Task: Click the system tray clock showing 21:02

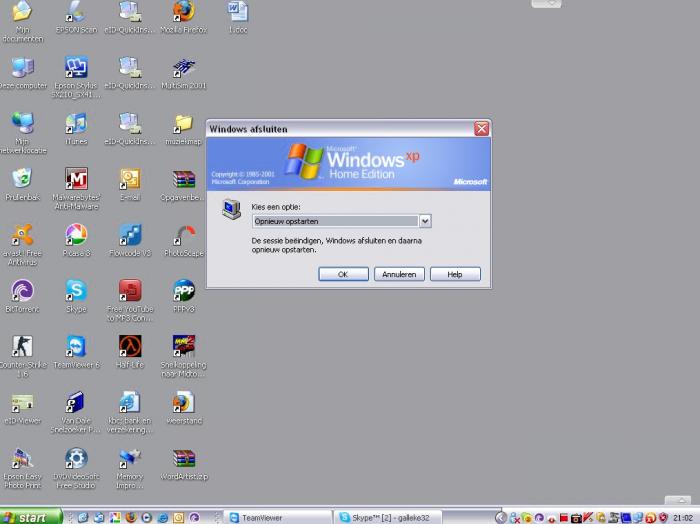Action: pos(683,518)
